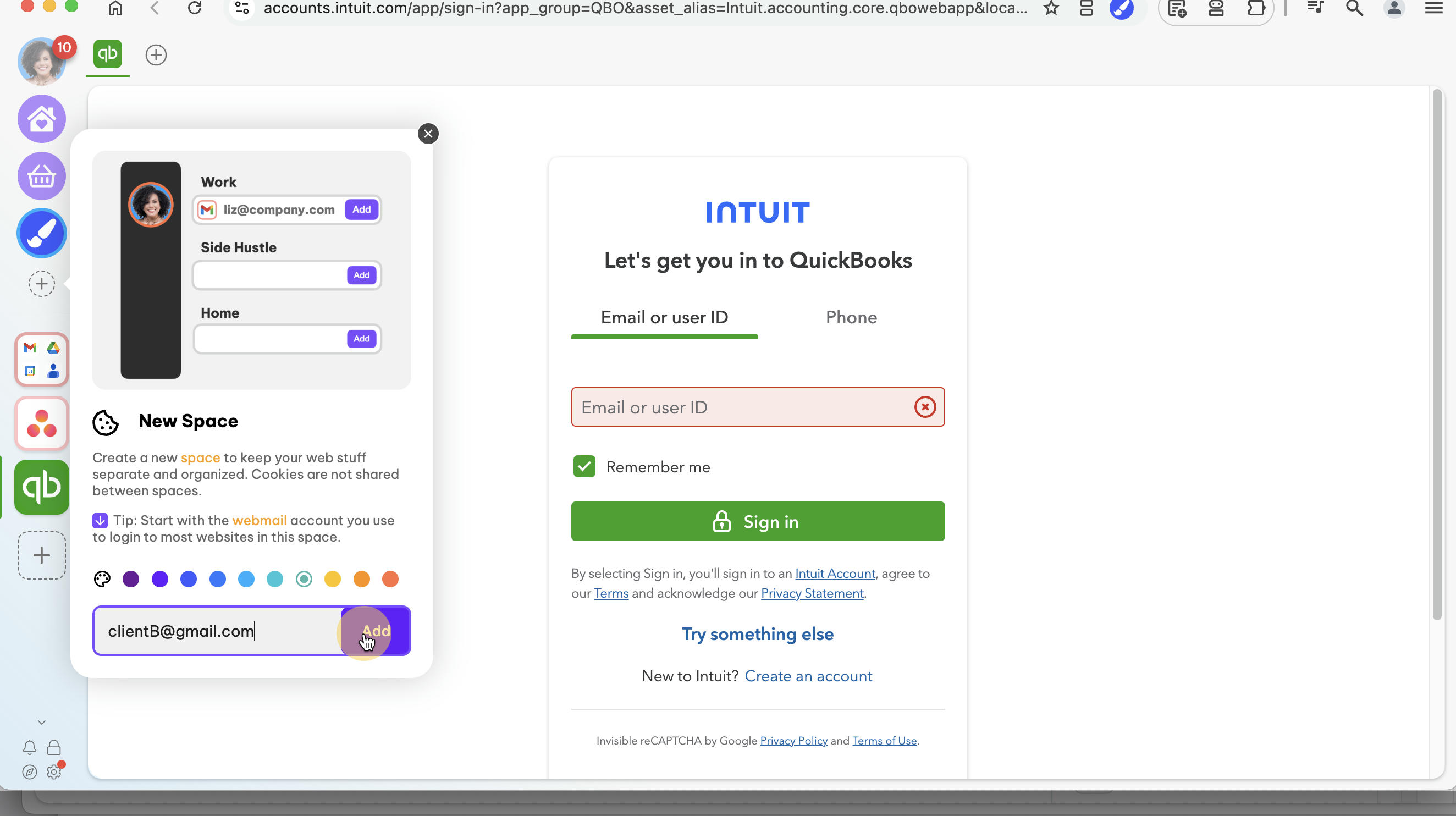
Task: Click the clientB@gmail.com email field
Action: [x=218, y=631]
